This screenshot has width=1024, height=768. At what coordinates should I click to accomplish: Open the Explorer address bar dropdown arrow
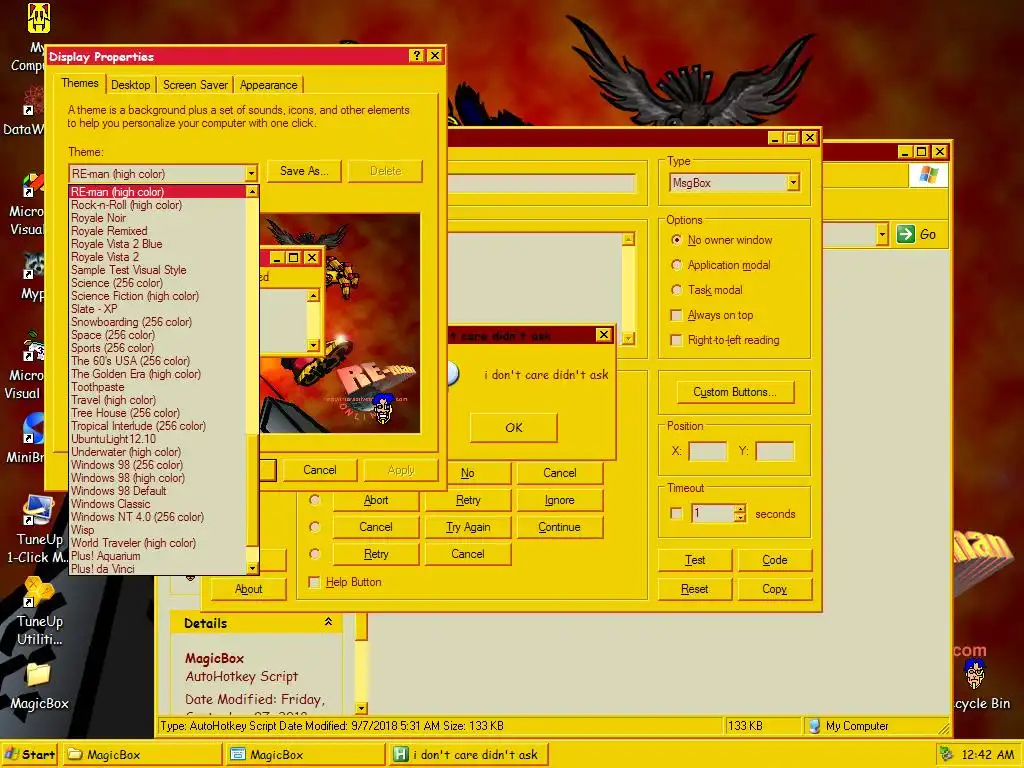882,234
